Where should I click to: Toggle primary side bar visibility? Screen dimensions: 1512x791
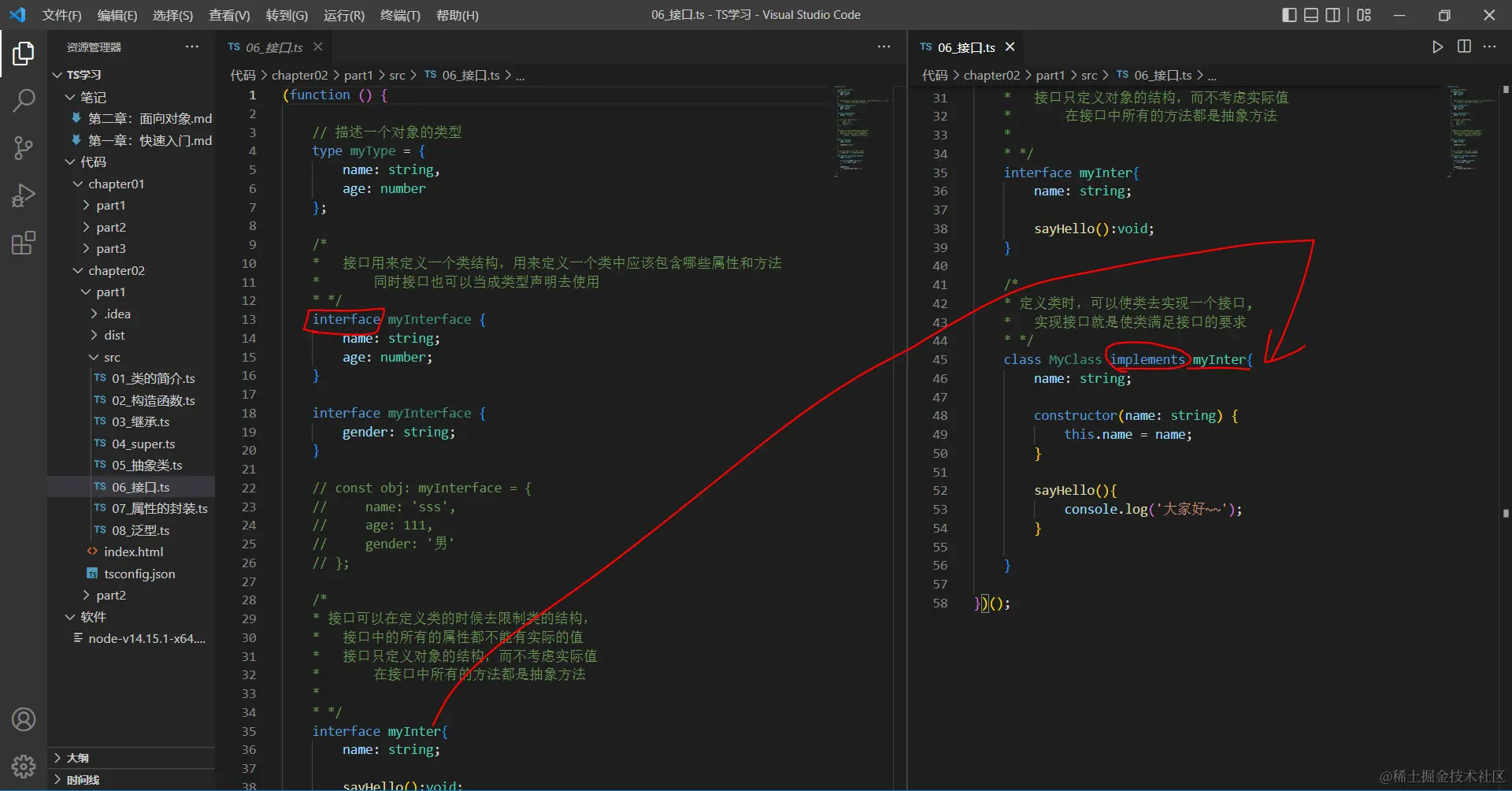click(x=1289, y=15)
